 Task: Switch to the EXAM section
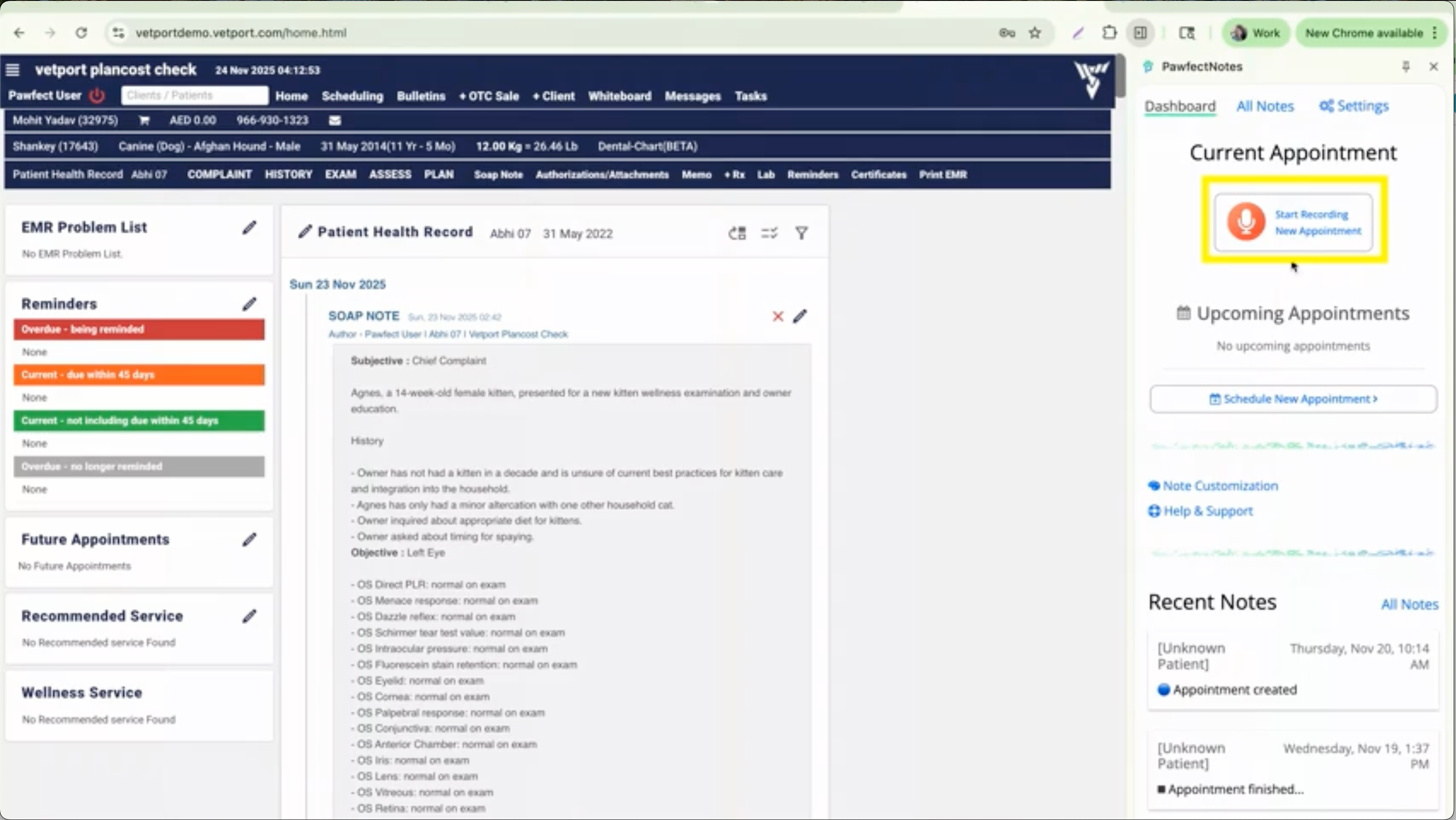point(340,174)
